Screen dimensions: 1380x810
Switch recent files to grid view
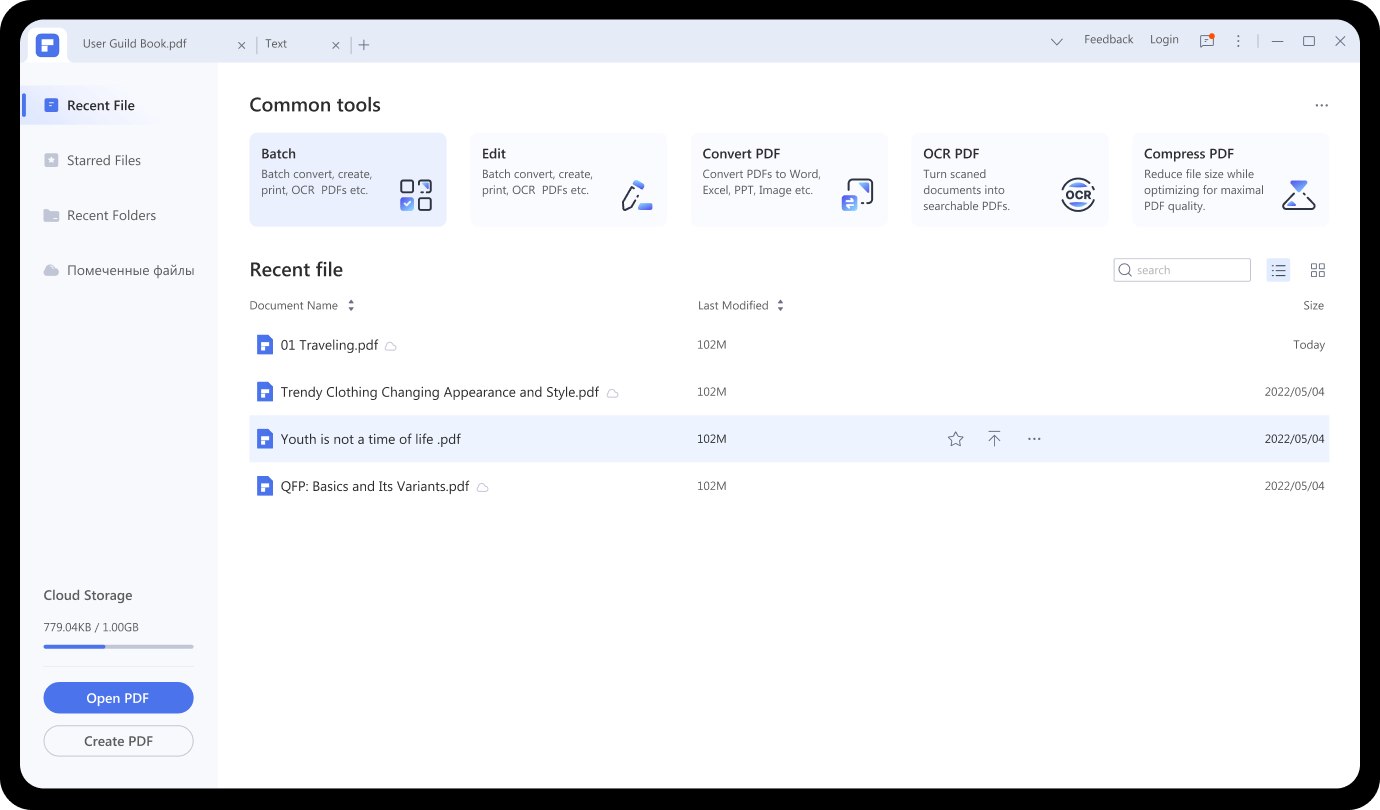pos(1318,270)
